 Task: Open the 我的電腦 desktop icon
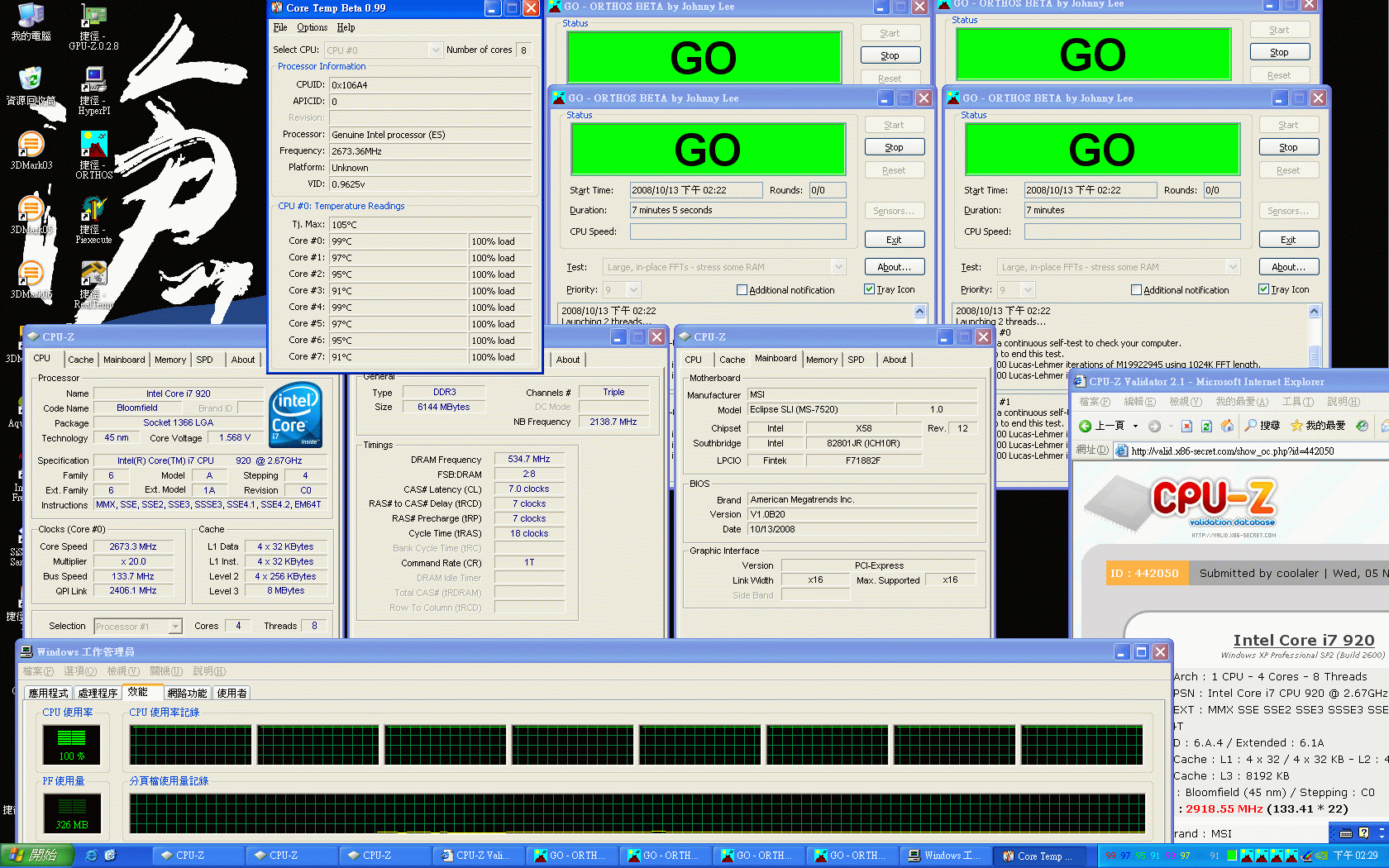click(31, 21)
